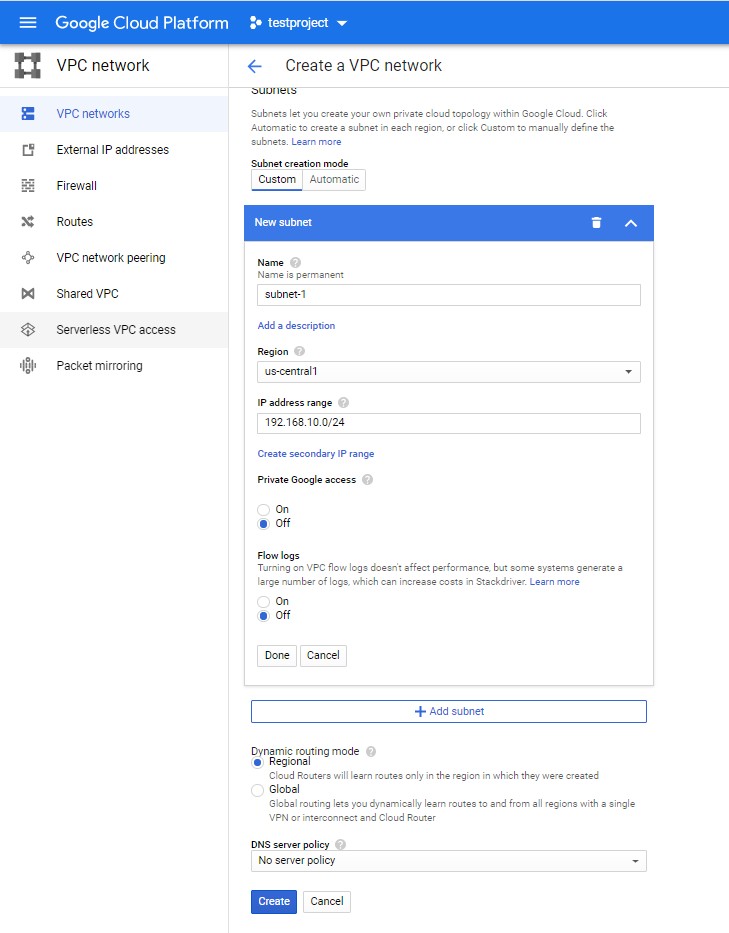Open the DNS server policy dropdown
Viewport: 729px width, 933px height.
tap(449, 861)
